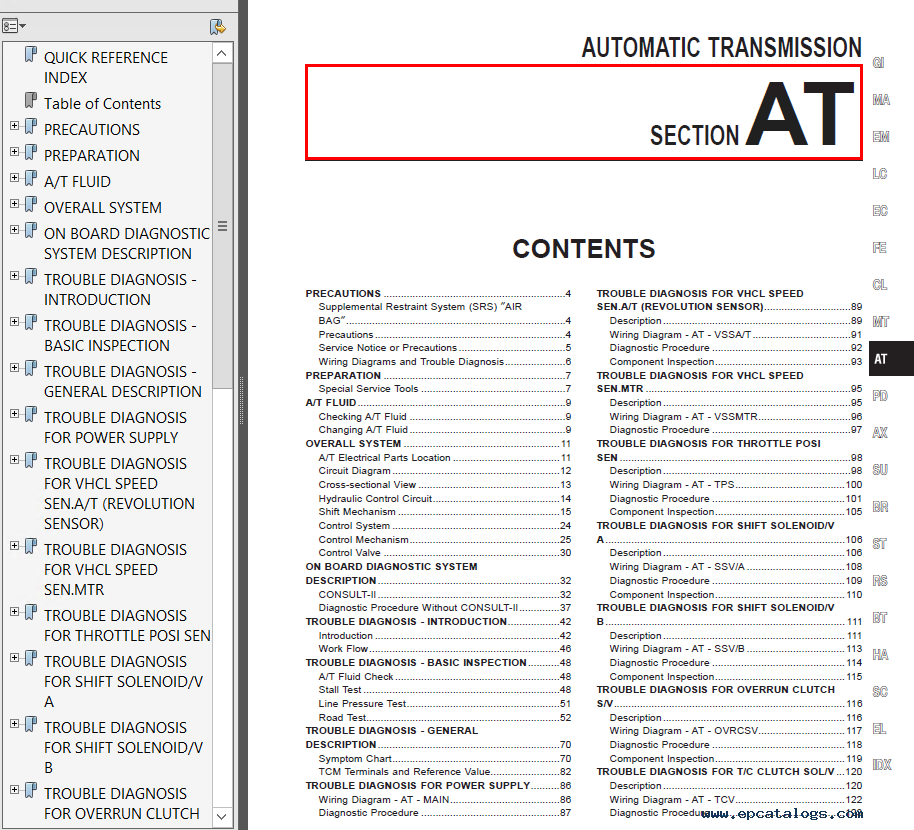
Task: Expand the A/T FLUID bookmark
Action: (15, 178)
